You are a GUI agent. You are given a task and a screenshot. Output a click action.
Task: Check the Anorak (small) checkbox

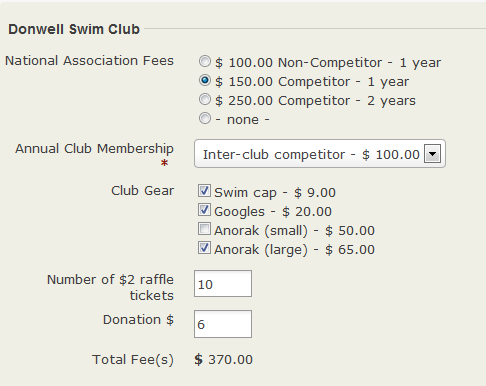pyautogui.click(x=204, y=229)
